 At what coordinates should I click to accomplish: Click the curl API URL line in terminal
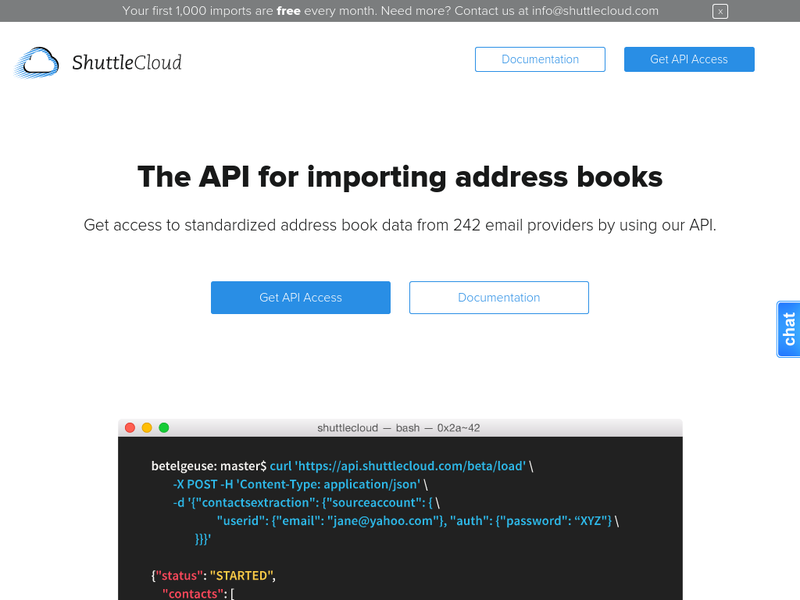pos(342,466)
